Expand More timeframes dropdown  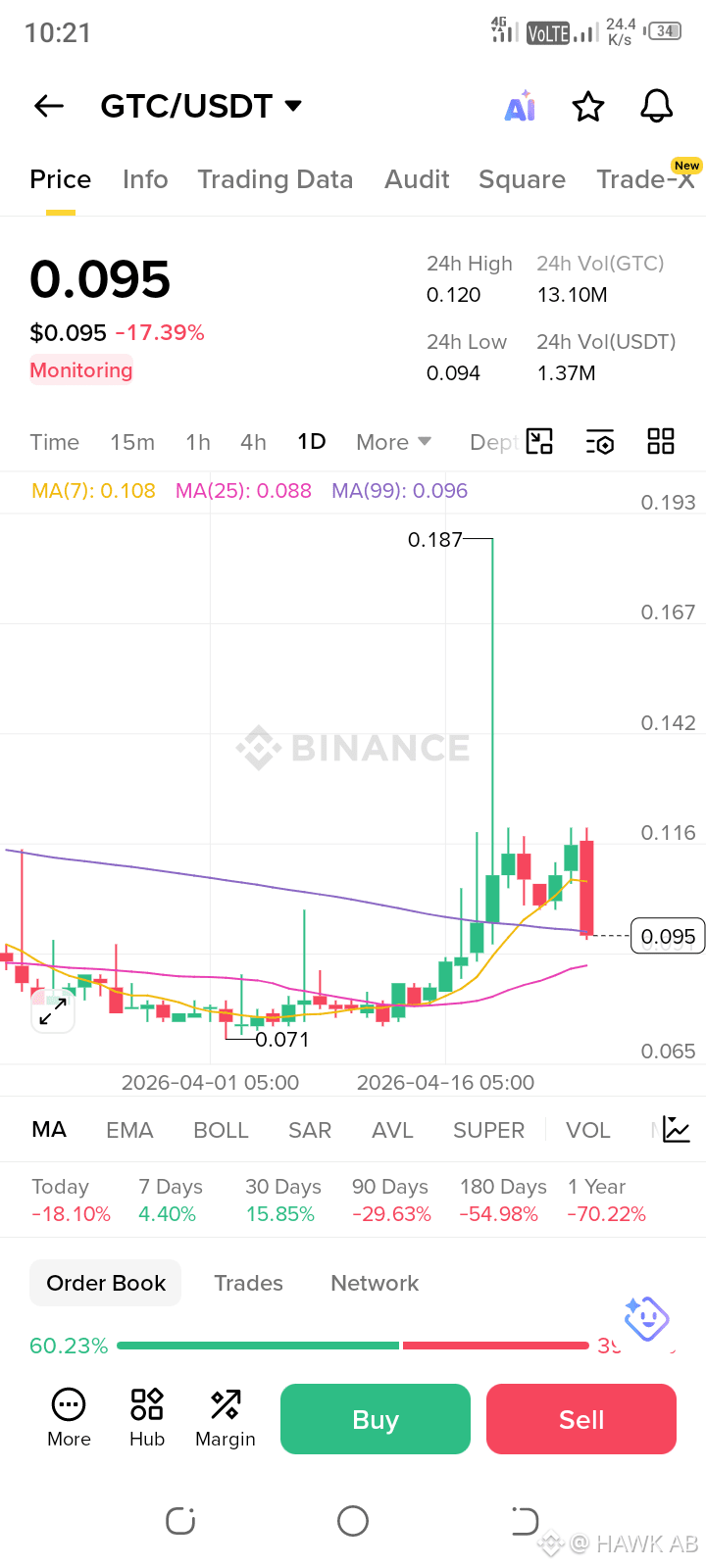394,442
